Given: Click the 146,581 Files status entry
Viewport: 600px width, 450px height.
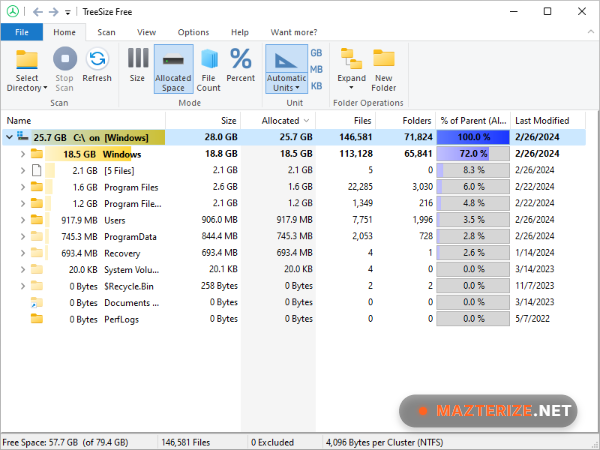Looking at the screenshot, I should point(186,442).
